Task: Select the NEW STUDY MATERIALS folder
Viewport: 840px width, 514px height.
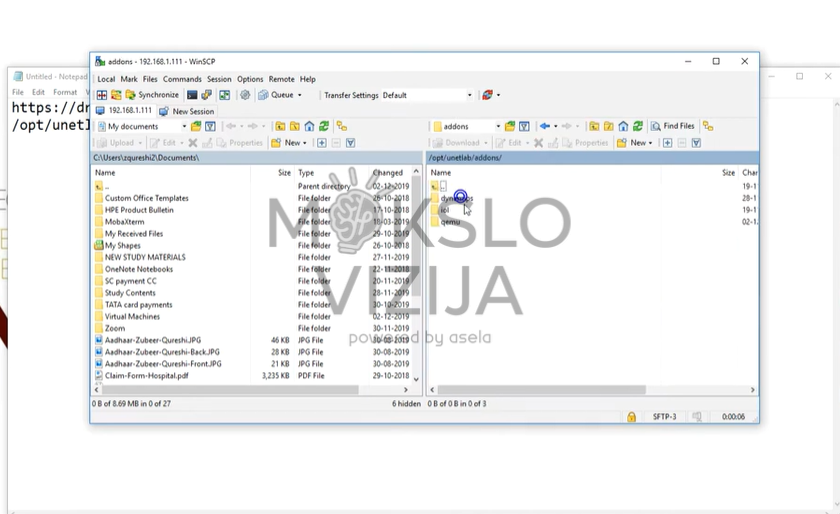Action: point(145,257)
